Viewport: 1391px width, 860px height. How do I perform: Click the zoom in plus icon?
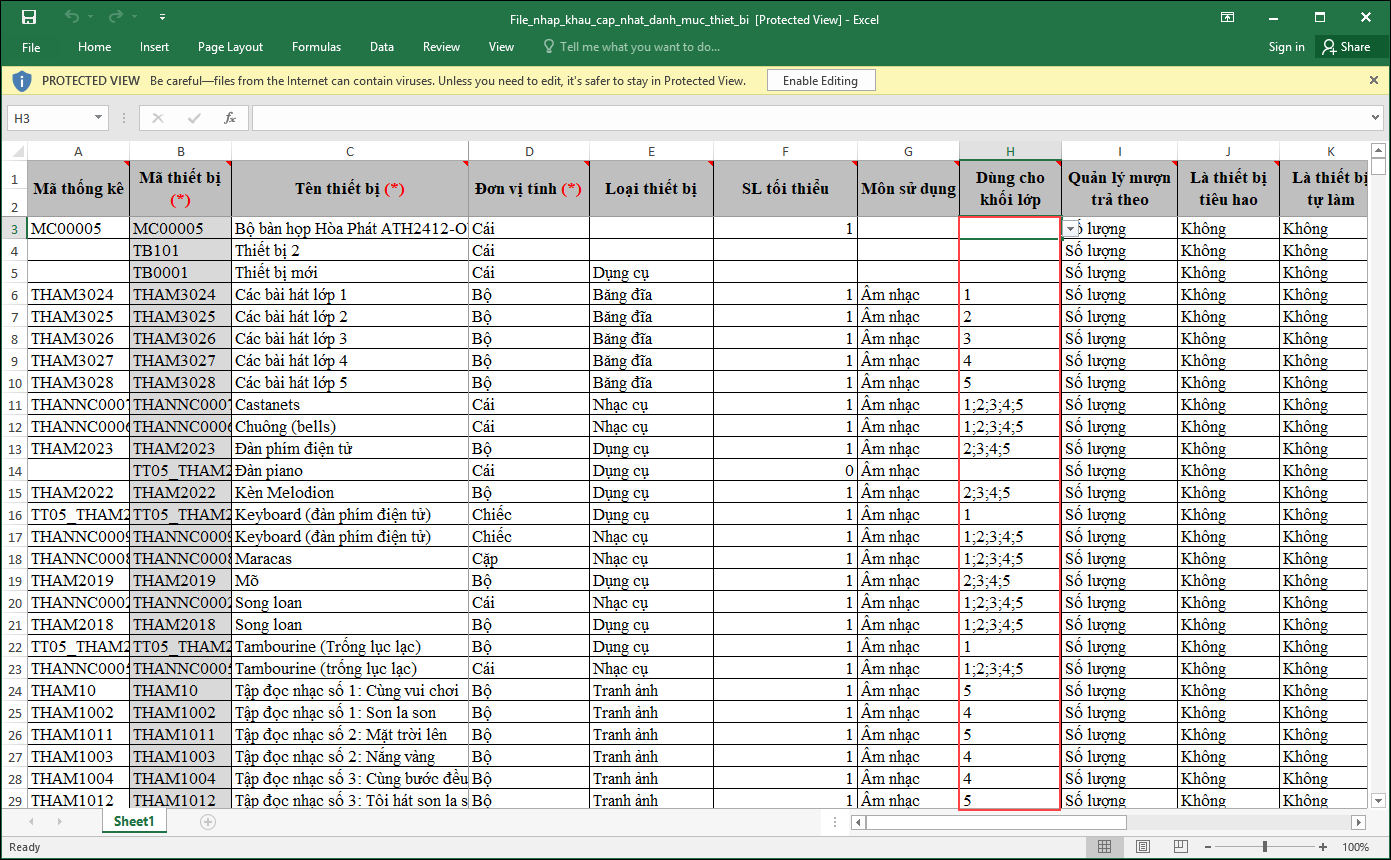[x=1322, y=847]
